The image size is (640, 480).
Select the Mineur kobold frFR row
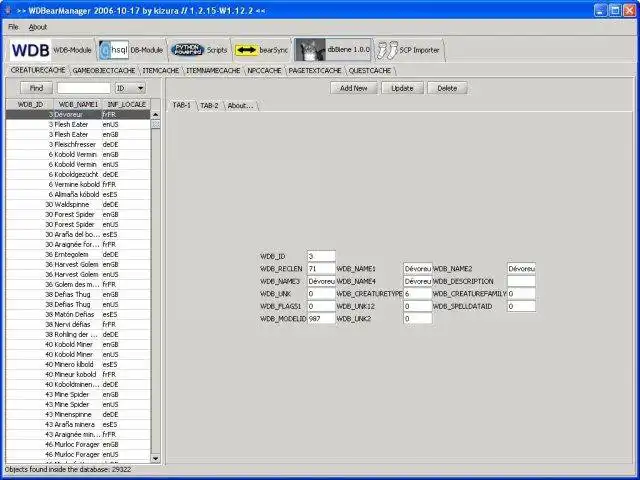pos(78,374)
